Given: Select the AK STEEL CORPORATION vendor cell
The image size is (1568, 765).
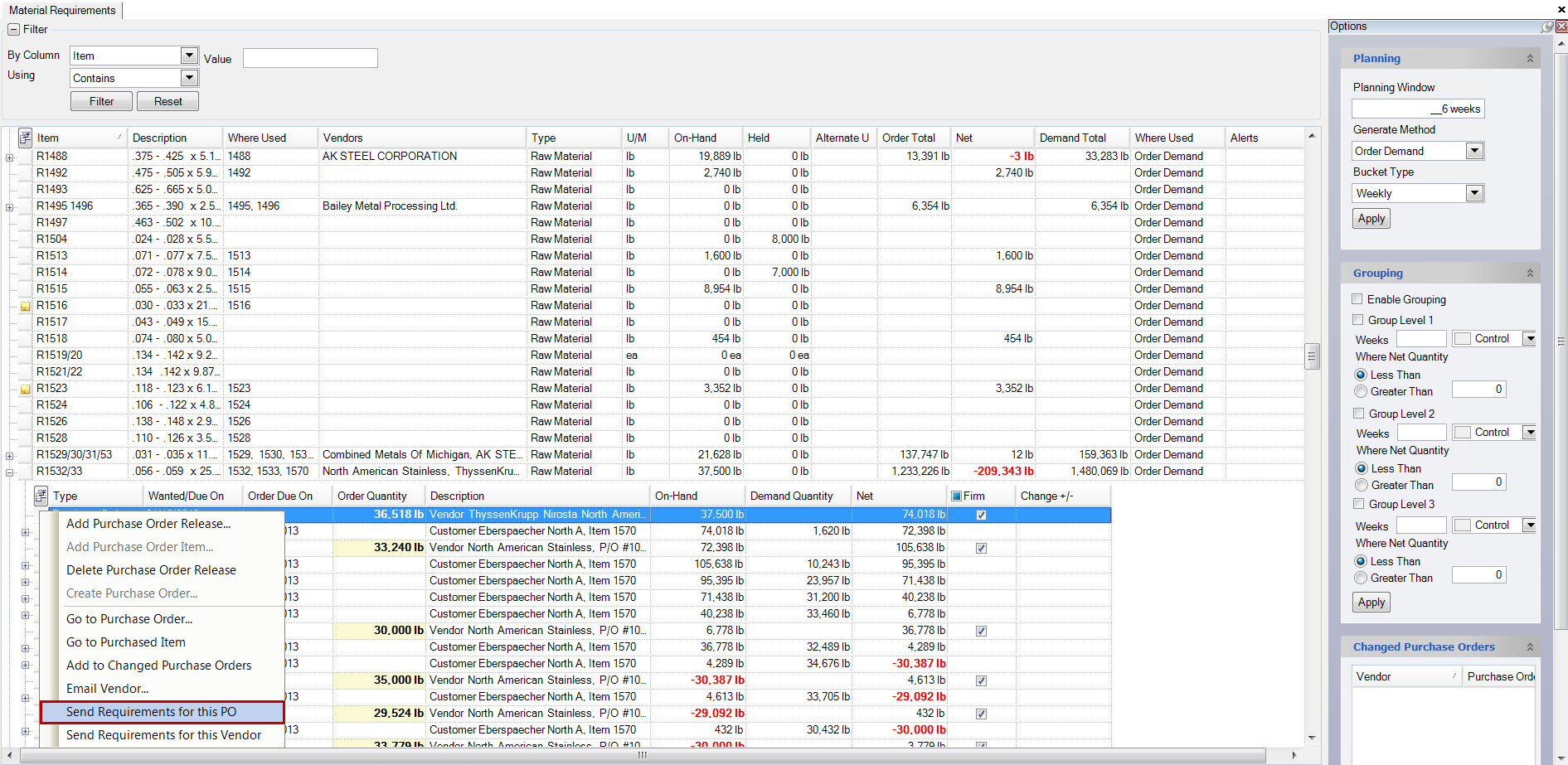Looking at the screenshot, I should click(x=422, y=156).
